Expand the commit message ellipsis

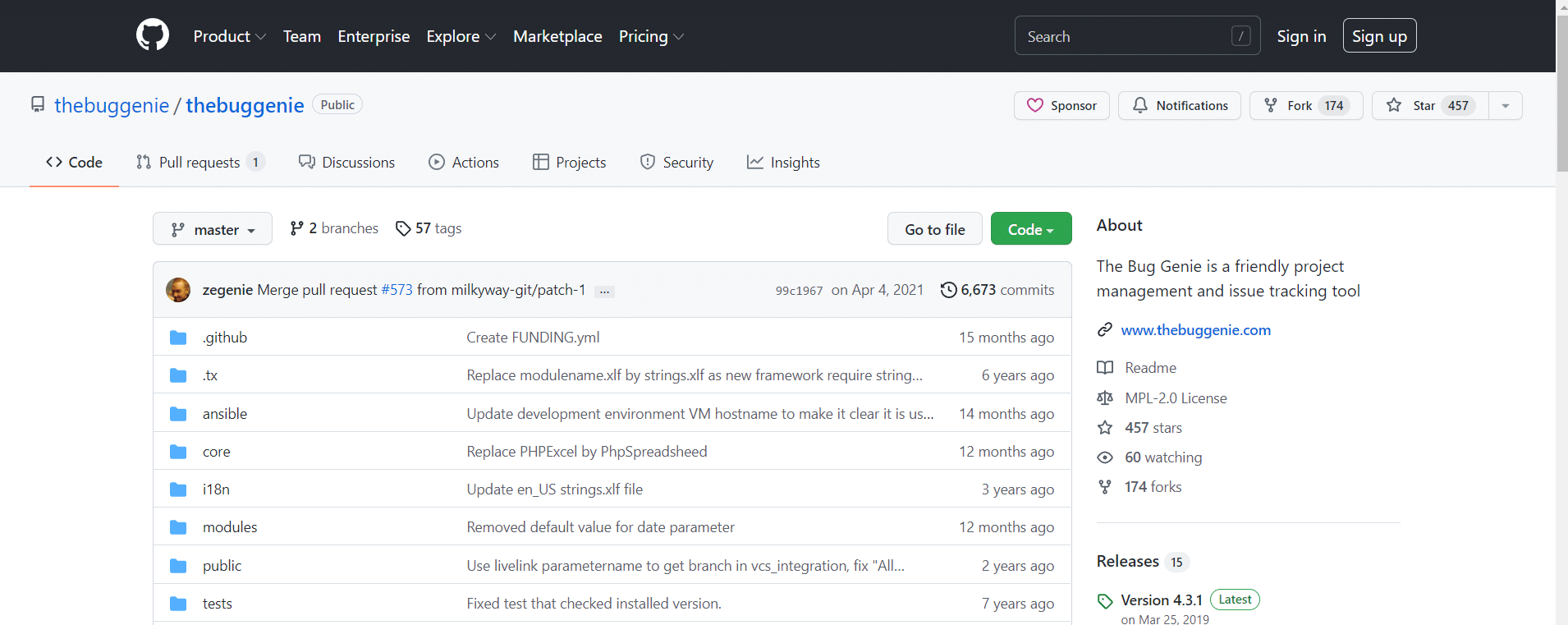pos(604,292)
